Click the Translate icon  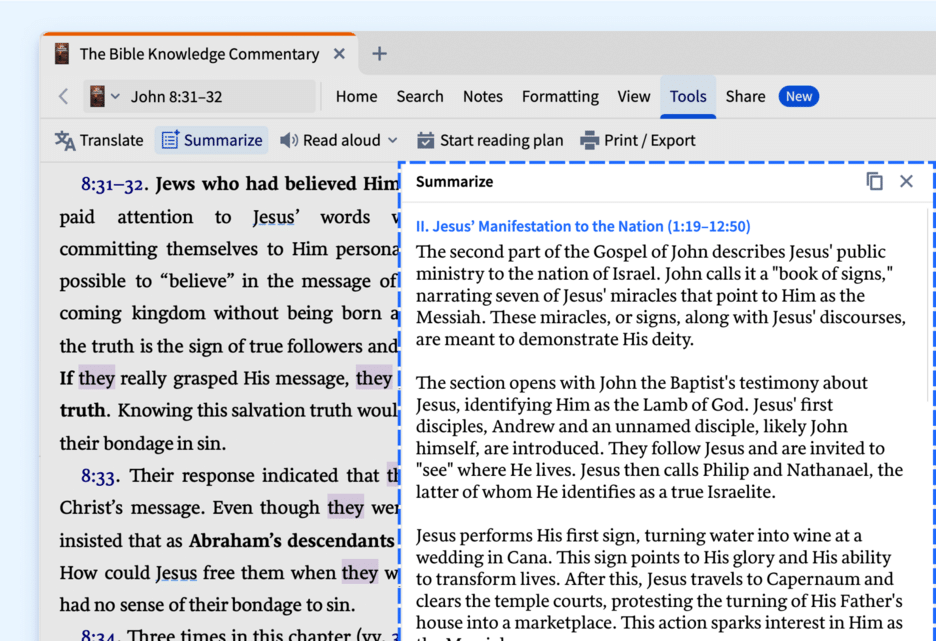click(65, 141)
